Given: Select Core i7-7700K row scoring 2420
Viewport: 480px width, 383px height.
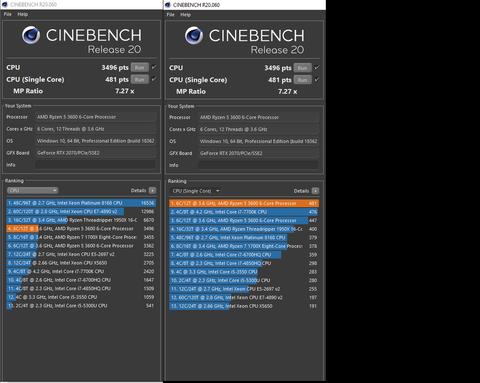Looking at the screenshot, I should pos(81,271).
